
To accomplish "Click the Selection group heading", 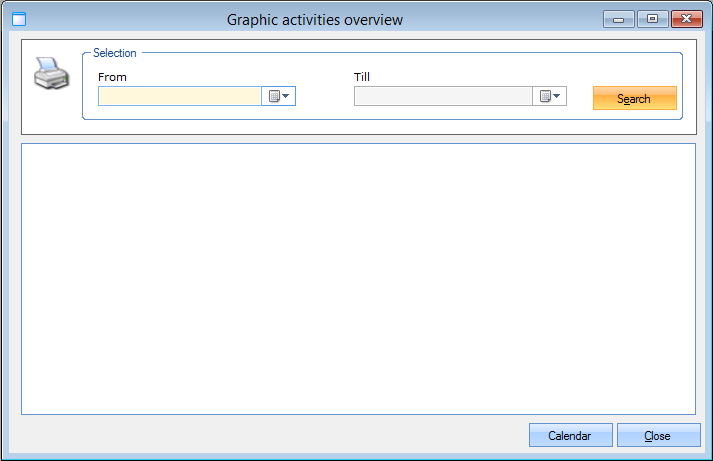I will [x=114, y=53].
